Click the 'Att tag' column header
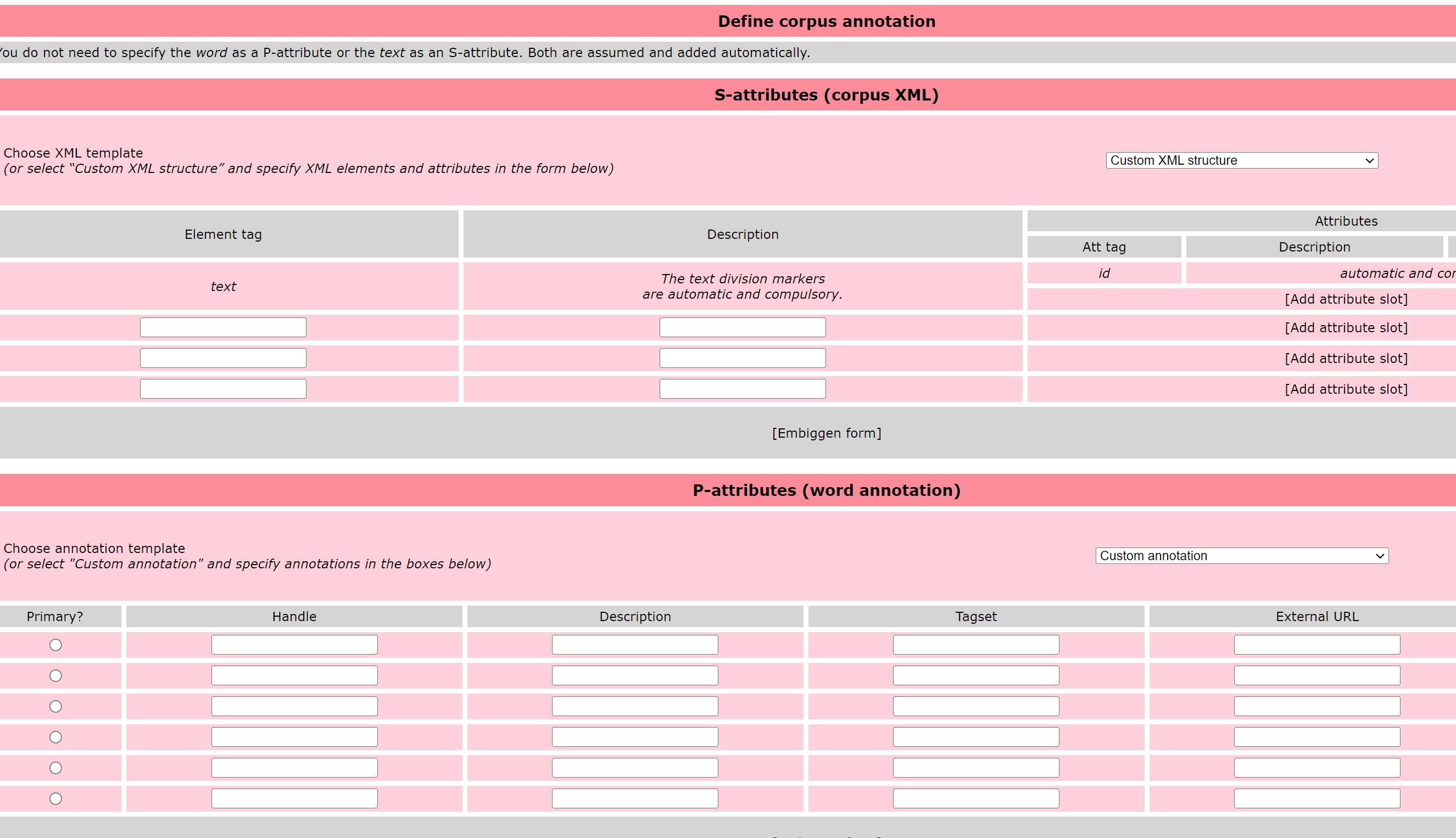The height and width of the screenshot is (838, 1456). click(x=1104, y=248)
